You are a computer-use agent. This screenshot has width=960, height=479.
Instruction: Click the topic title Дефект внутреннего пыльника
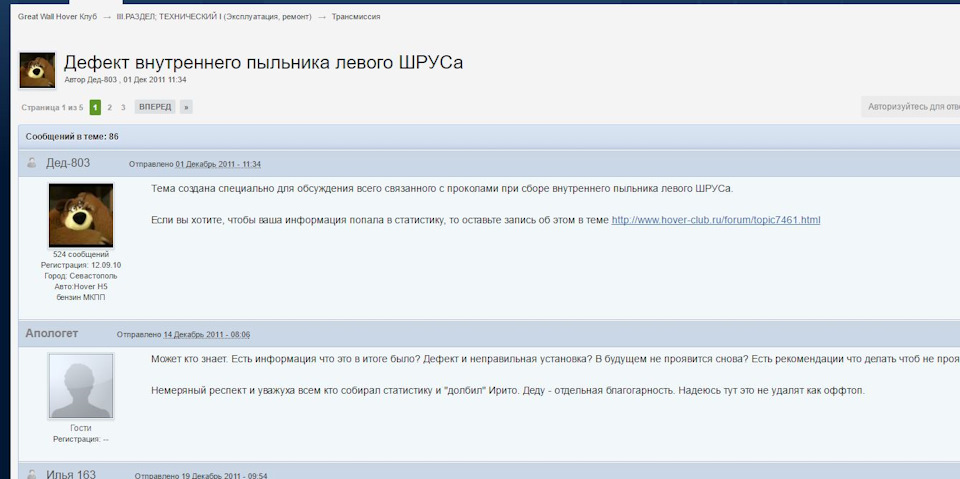263,62
